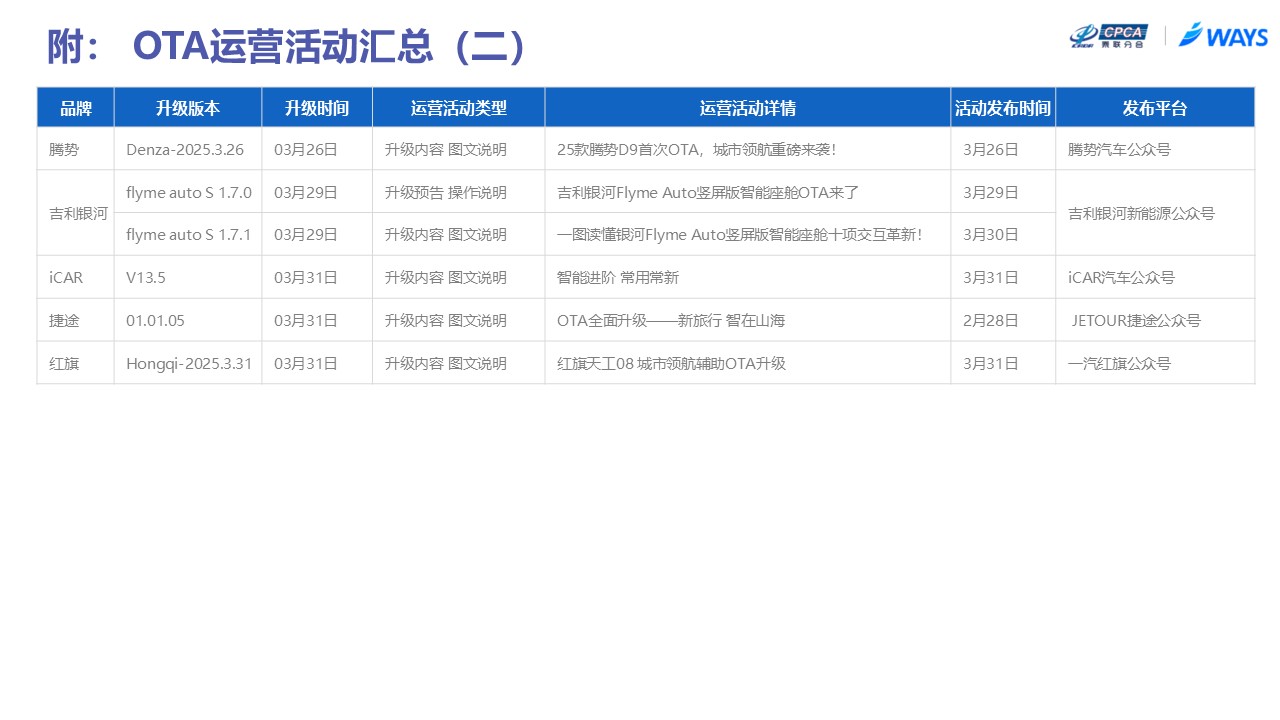Select the JETOUR捷途公众号 platform cell
Viewport: 1280px width, 720px height.
(1155, 320)
